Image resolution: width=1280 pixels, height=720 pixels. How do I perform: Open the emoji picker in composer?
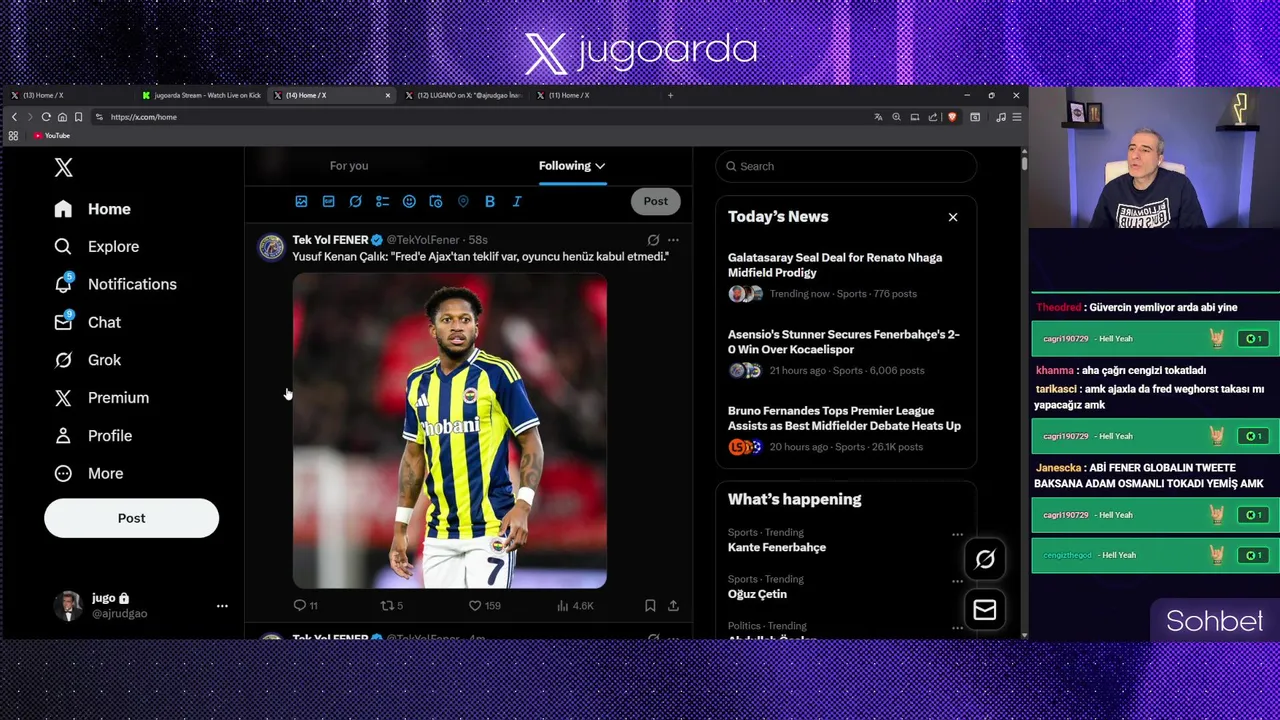coord(409,202)
